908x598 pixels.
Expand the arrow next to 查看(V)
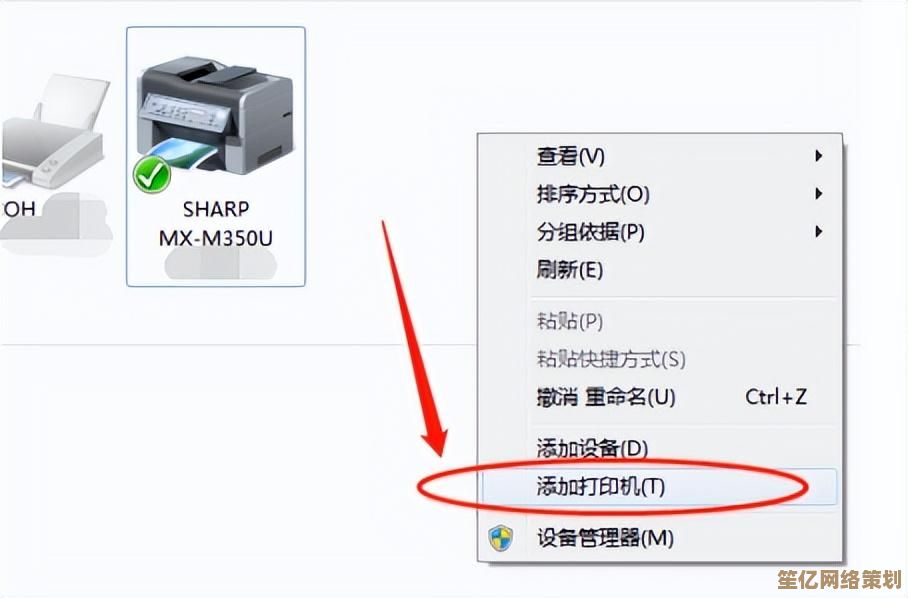coord(818,156)
